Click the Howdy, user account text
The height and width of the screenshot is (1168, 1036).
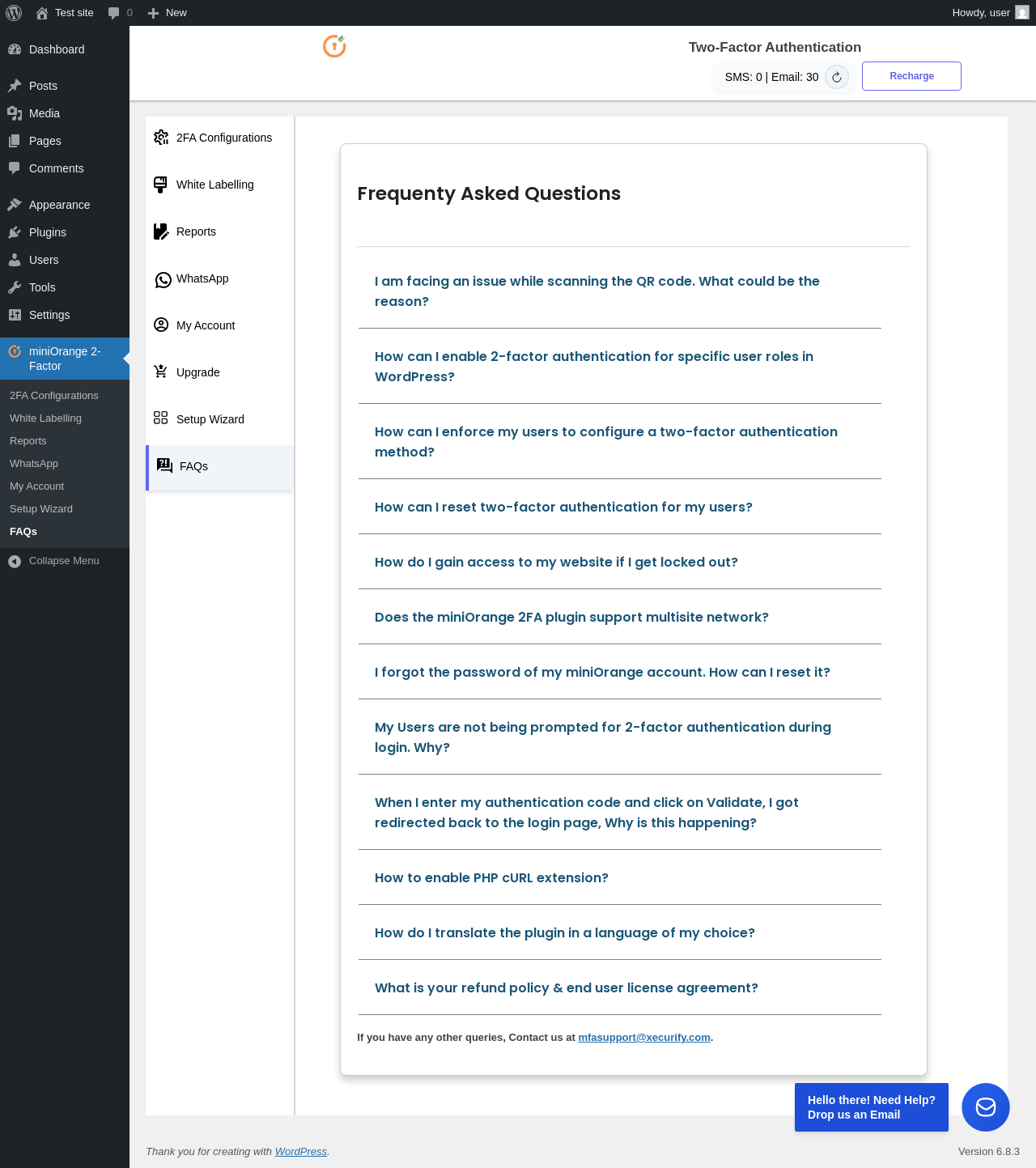click(x=981, y=13)
